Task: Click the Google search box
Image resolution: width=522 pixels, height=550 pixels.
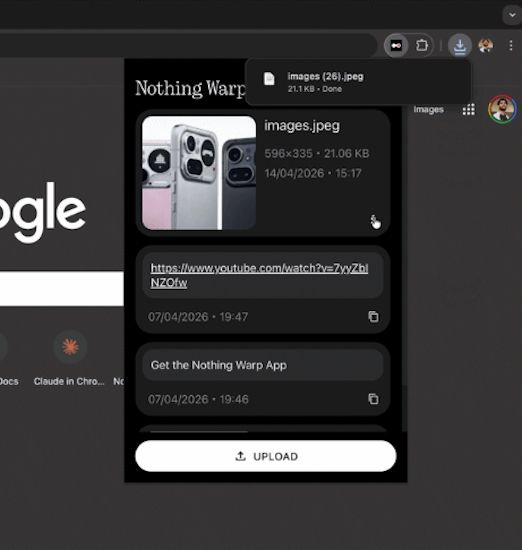Action: tap(62, 288)
